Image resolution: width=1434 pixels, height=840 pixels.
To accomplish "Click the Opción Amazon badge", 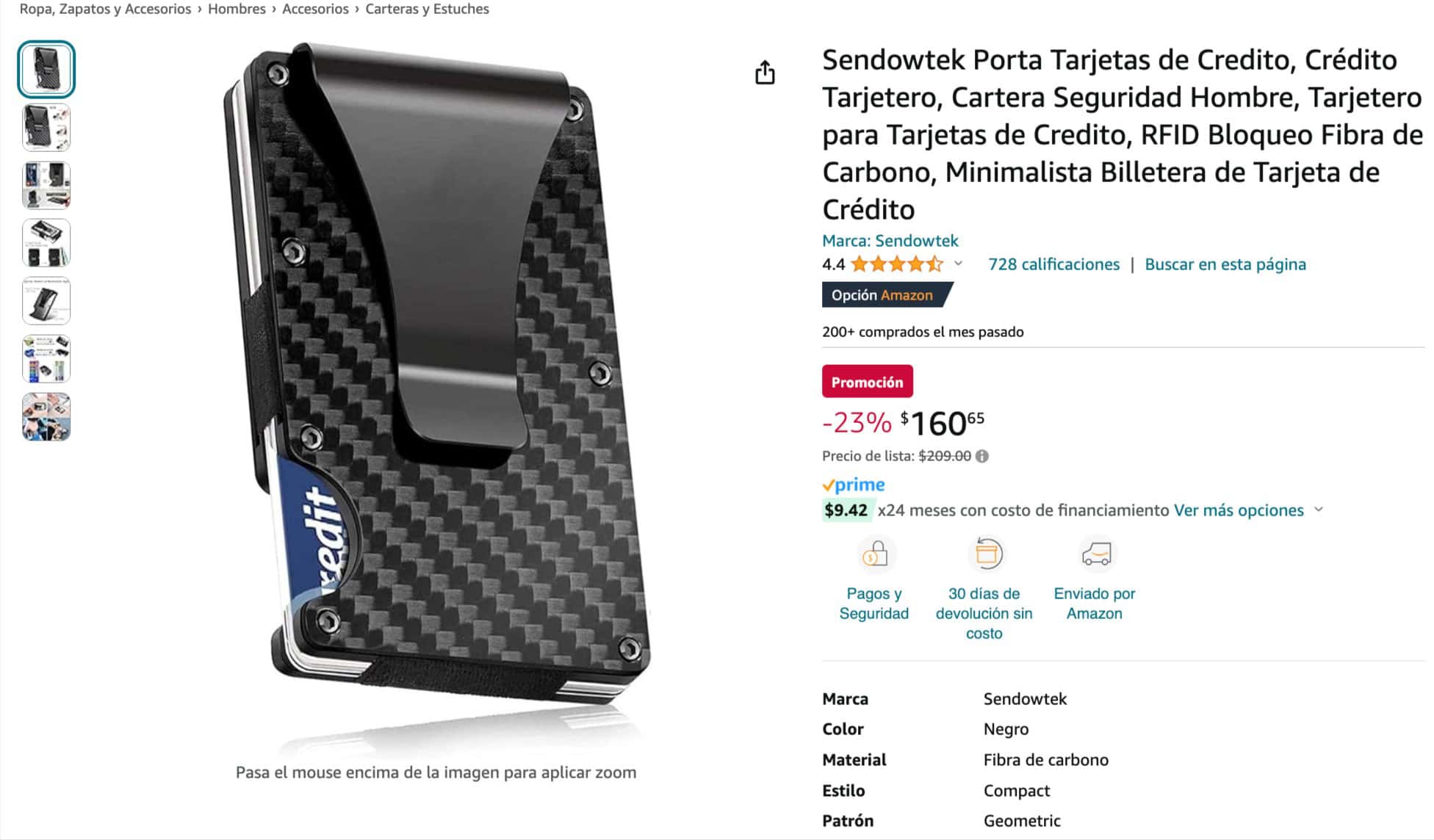I will pos(886,295).
